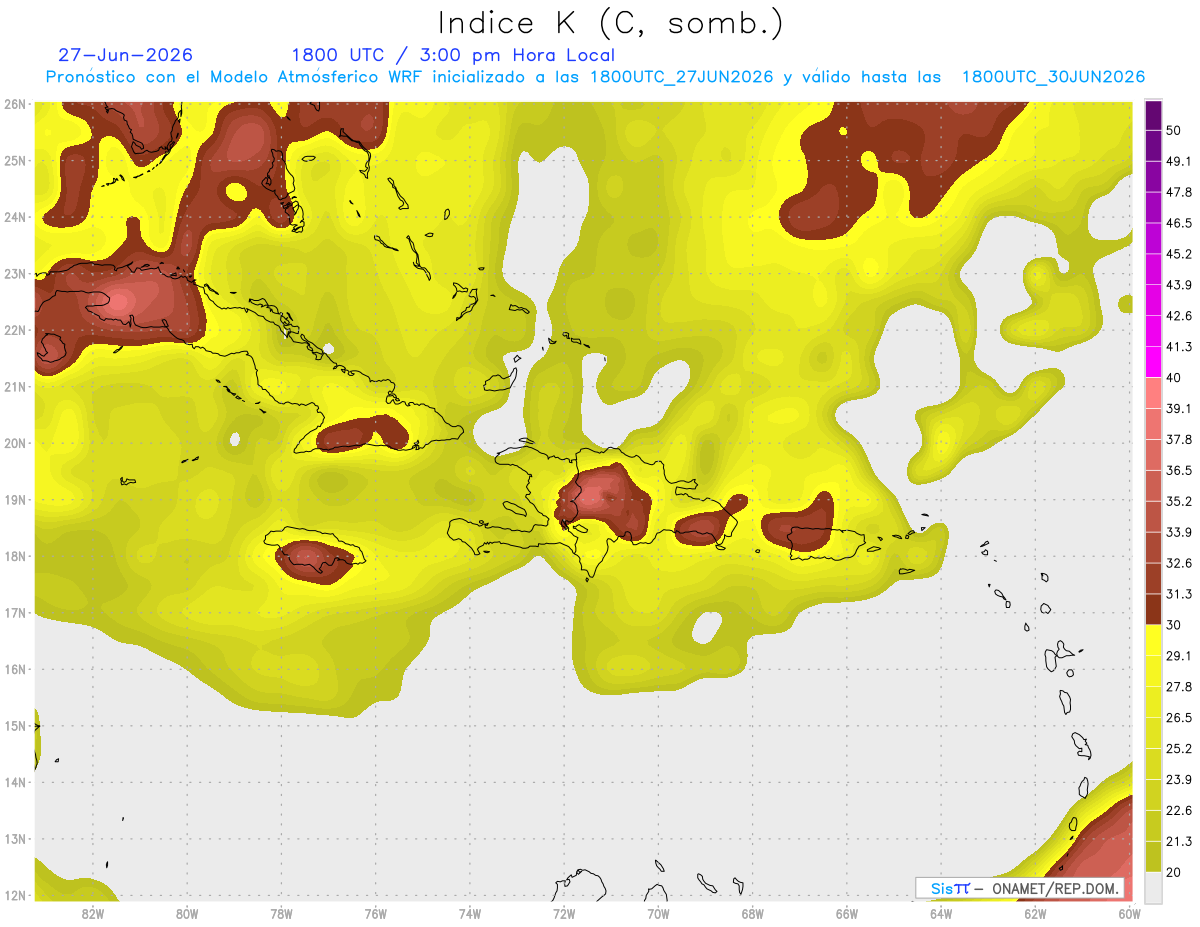The height and width of the screenshot is (927, 1200).
Task: Click latitude label '18N' on the axis
Action: pos(15,556)
